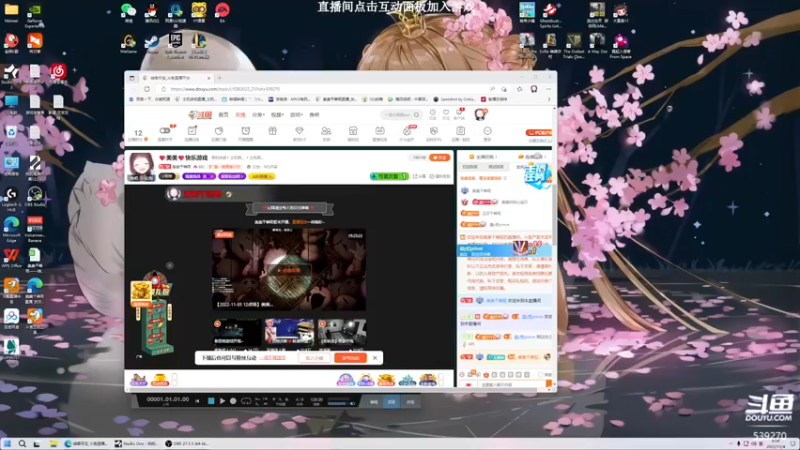The height and width of the screenshot is (450, 800).
Task: Open Logitech G HUB shortcut
Action: [x=11, y=198]
